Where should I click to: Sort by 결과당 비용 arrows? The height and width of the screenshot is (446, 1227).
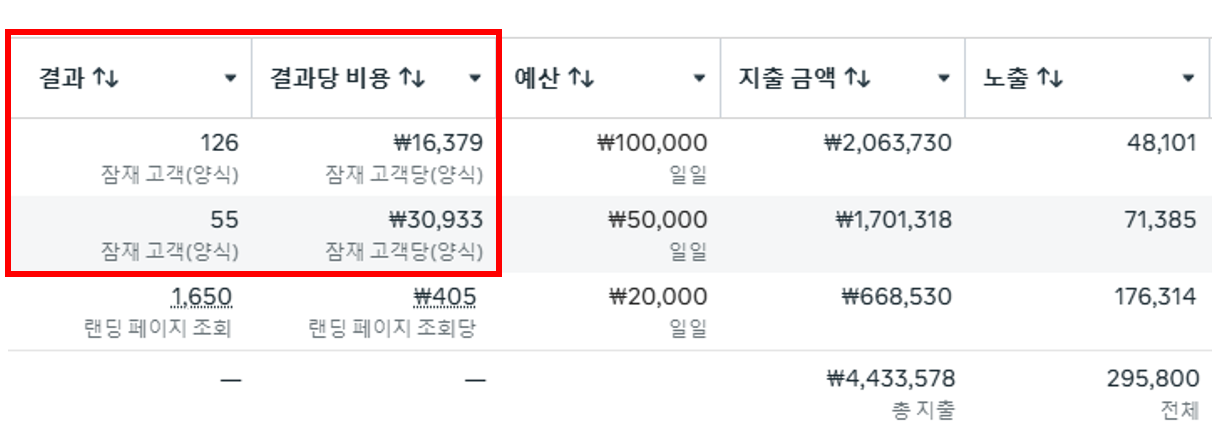(x=413, y=78)
